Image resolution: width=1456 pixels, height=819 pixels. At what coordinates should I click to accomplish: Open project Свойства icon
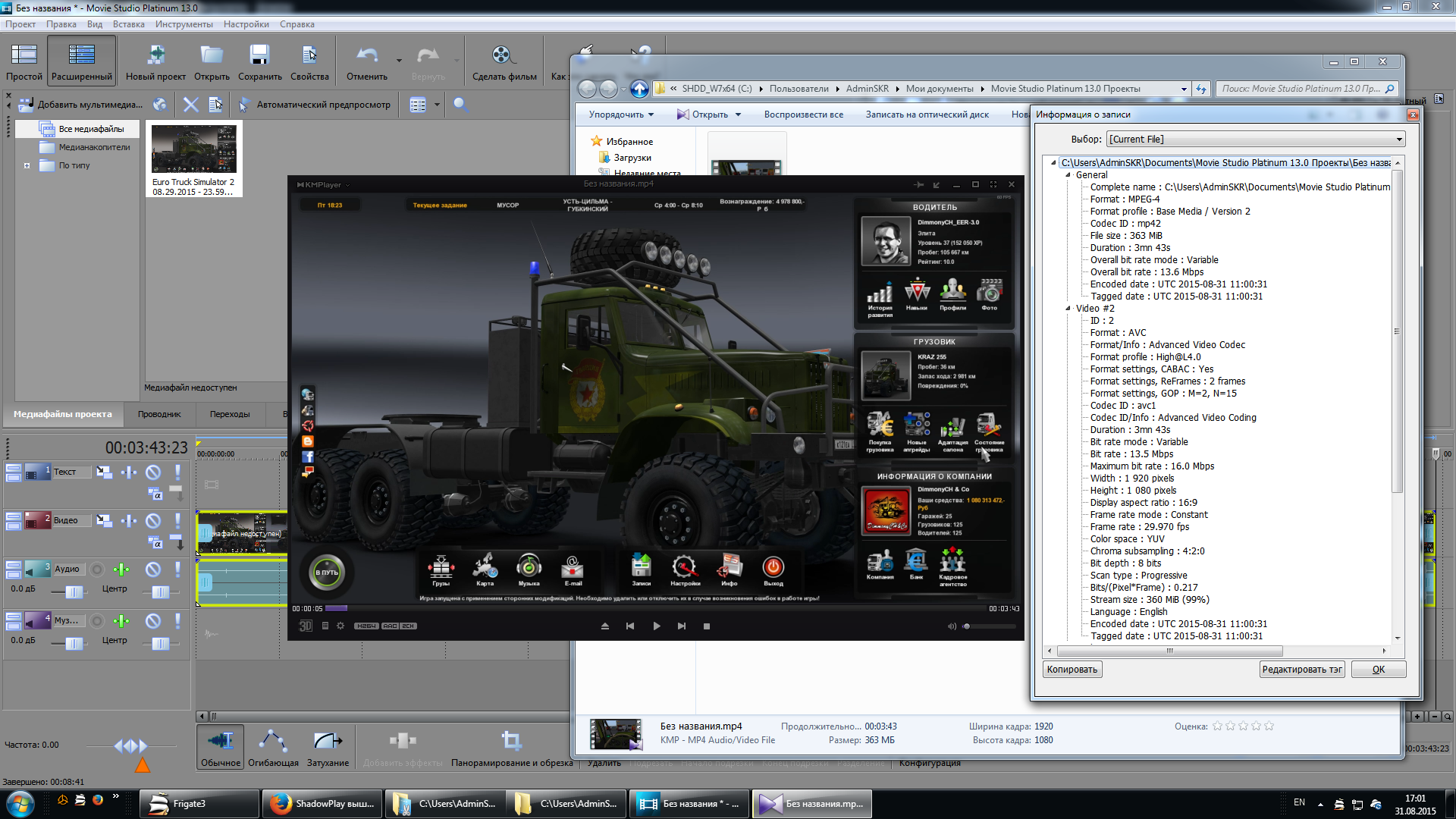click(309, 55)
